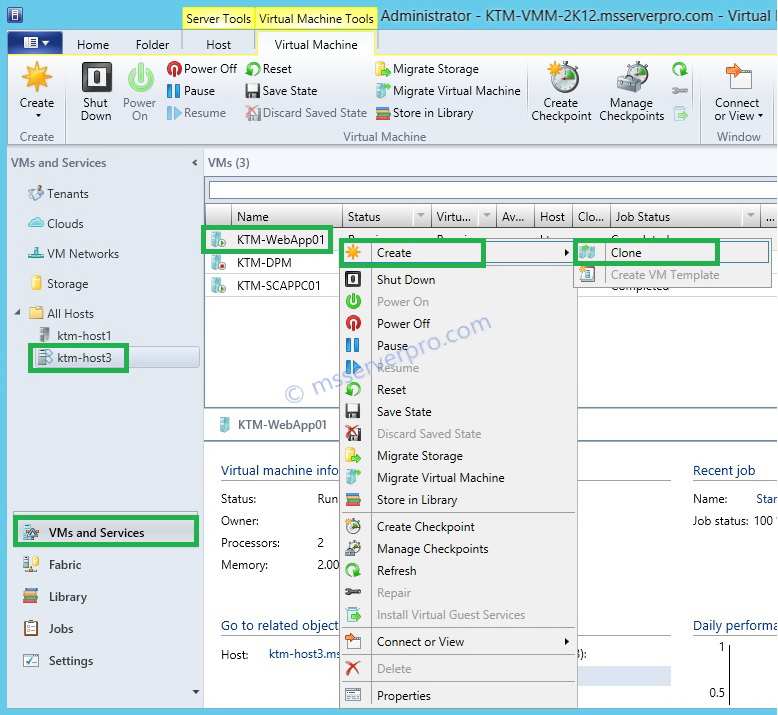The width and height of the screenshot is (778, 715).
Task: Open the Virtual Machine State filter dropdown
Action: pyautogui.click(x=487, y=215)
